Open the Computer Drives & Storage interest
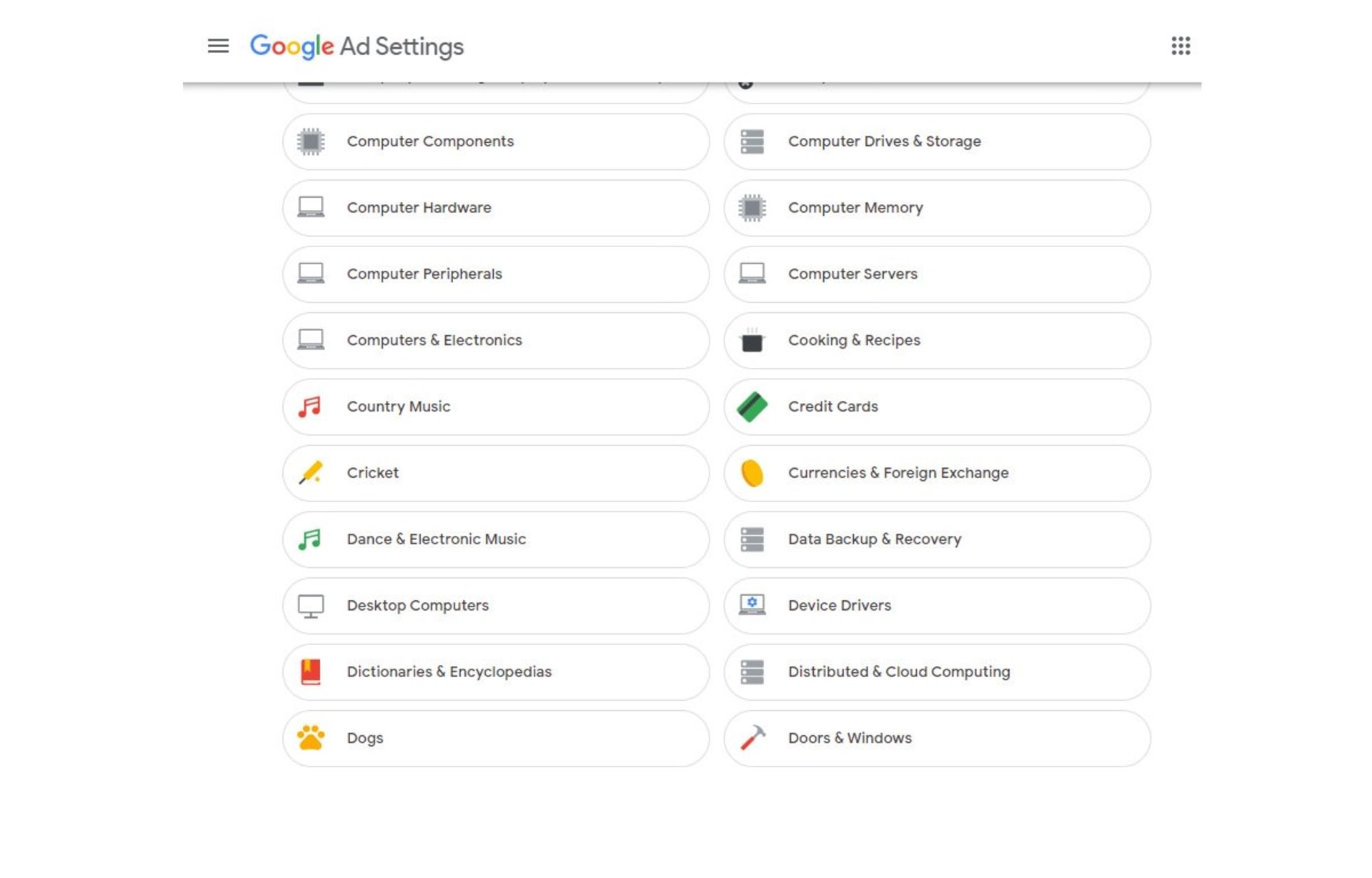This screenshot has height=878, width=1372. (936, 141)
